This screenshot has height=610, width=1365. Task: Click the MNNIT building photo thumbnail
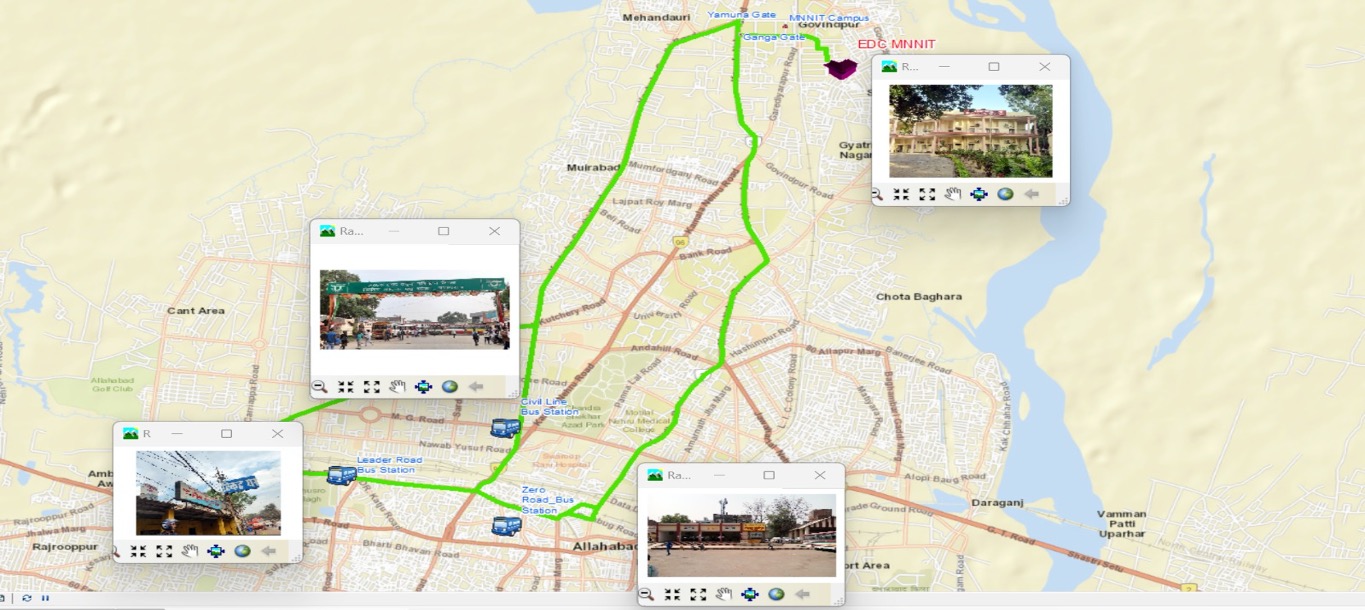pyautogui.click(x=970, y=131)
